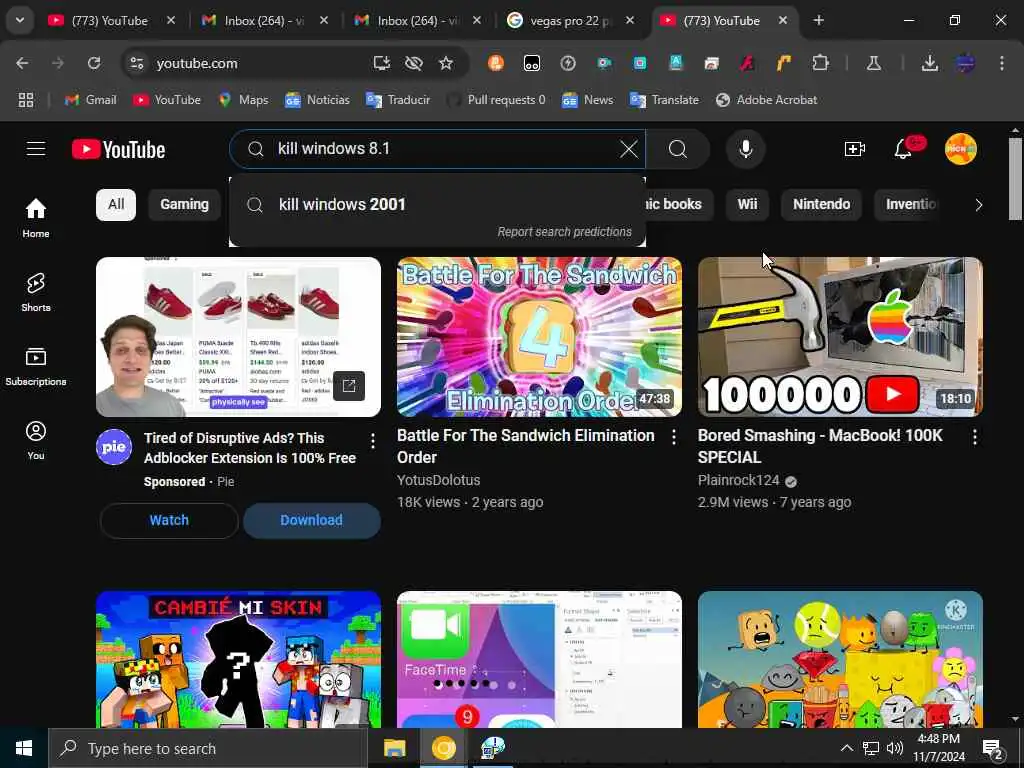1024x768 pixels.
Task: Open the browser Extensions puzzle icon
Action: coord(820,63)
